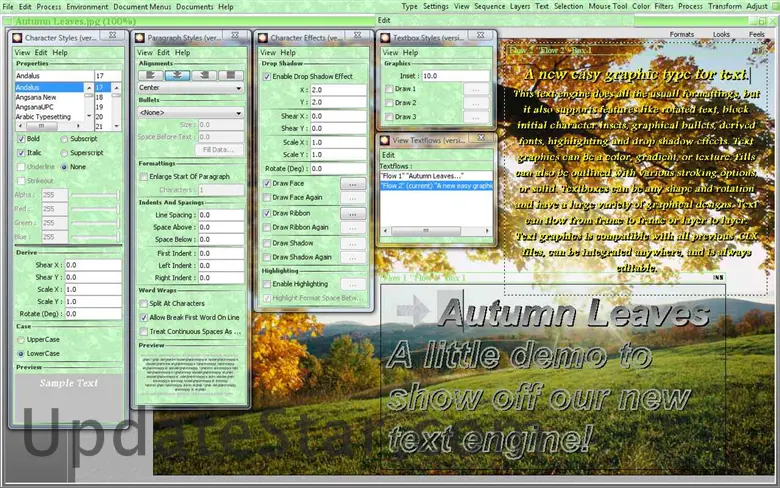This screenshot has height=488, width=780.
Task: Select the center alignment icon button
Action: coord(177,74)
